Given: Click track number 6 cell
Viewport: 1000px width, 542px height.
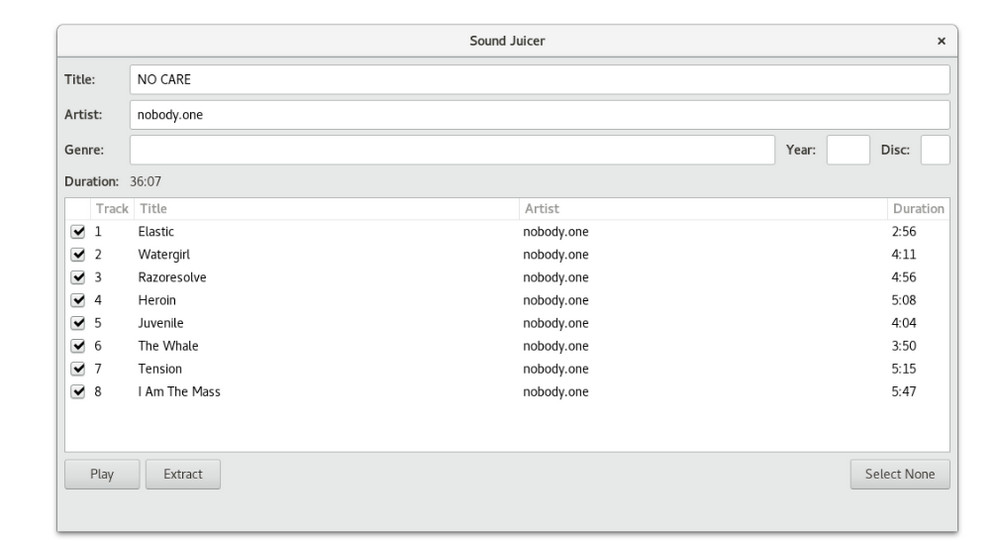Looking at the screenshot, I should pyautogui.click(x=98, y=346).
